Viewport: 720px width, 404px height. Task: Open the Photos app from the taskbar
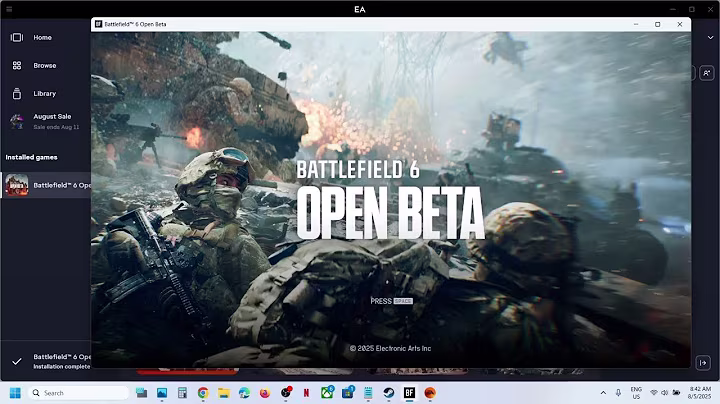tap(162, 393)
